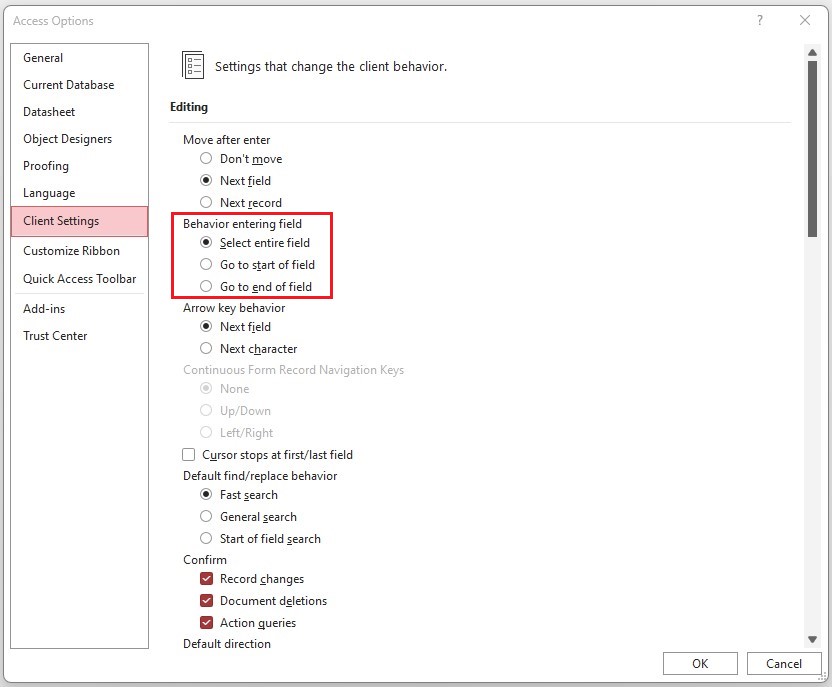Choose the General search option
Image resolution: width=832 pixels, height=687 pixels.
(206, 516)
